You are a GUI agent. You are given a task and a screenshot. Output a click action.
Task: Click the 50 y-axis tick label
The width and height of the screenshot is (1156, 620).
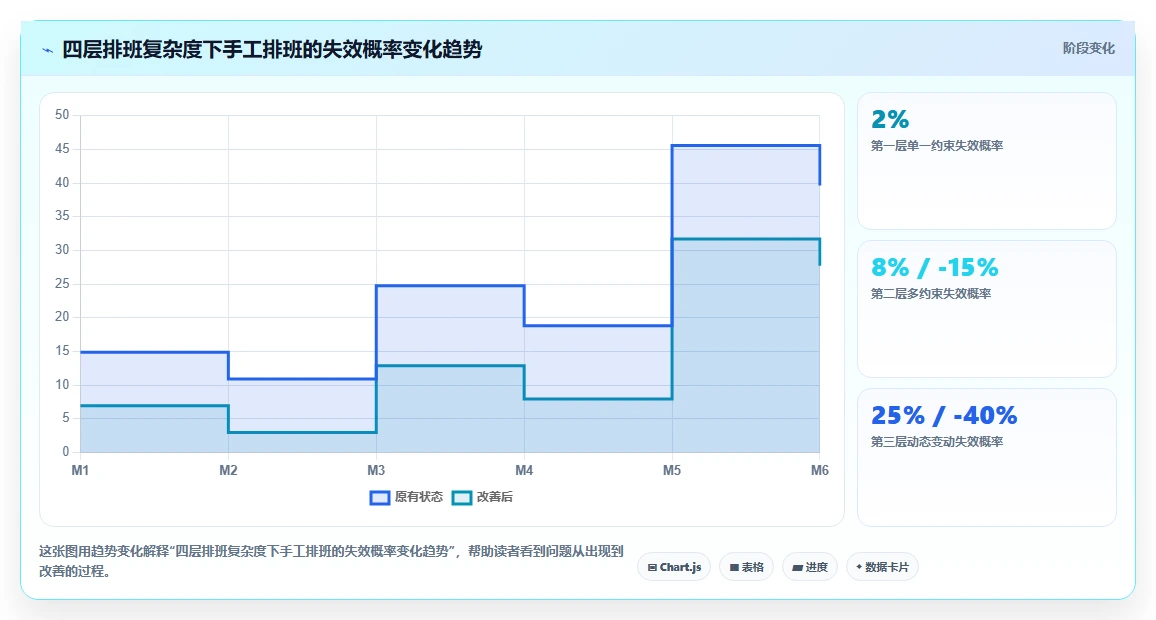[62, 115]
